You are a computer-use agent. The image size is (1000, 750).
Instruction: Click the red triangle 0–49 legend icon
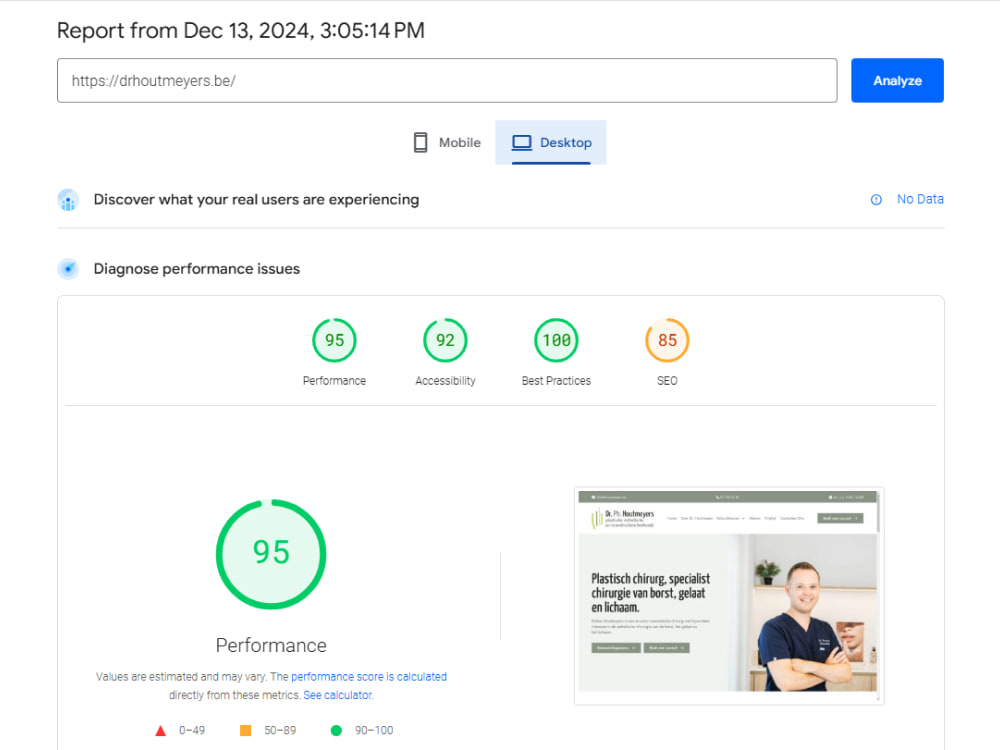point(161,731)
